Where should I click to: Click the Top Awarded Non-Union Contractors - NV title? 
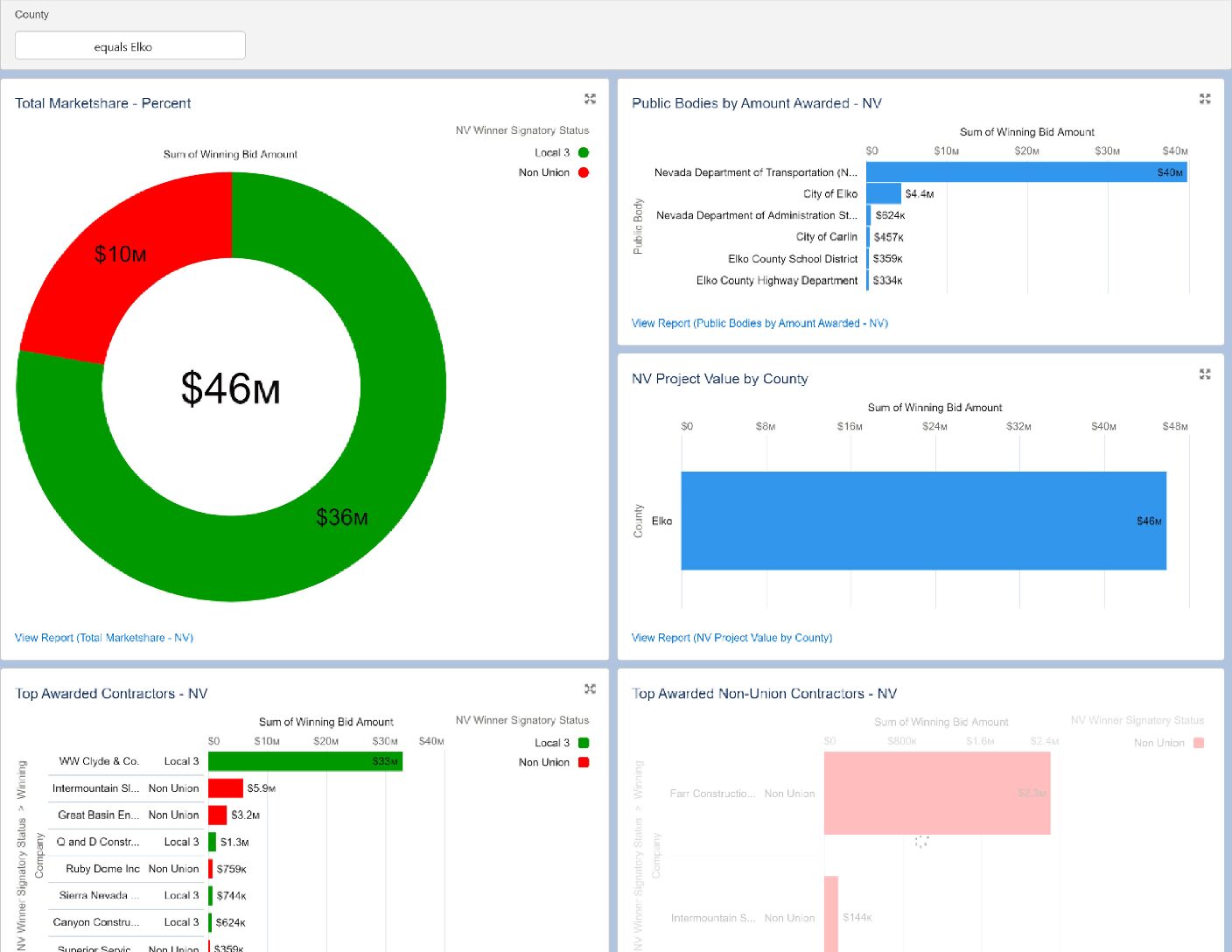(764, 694)
